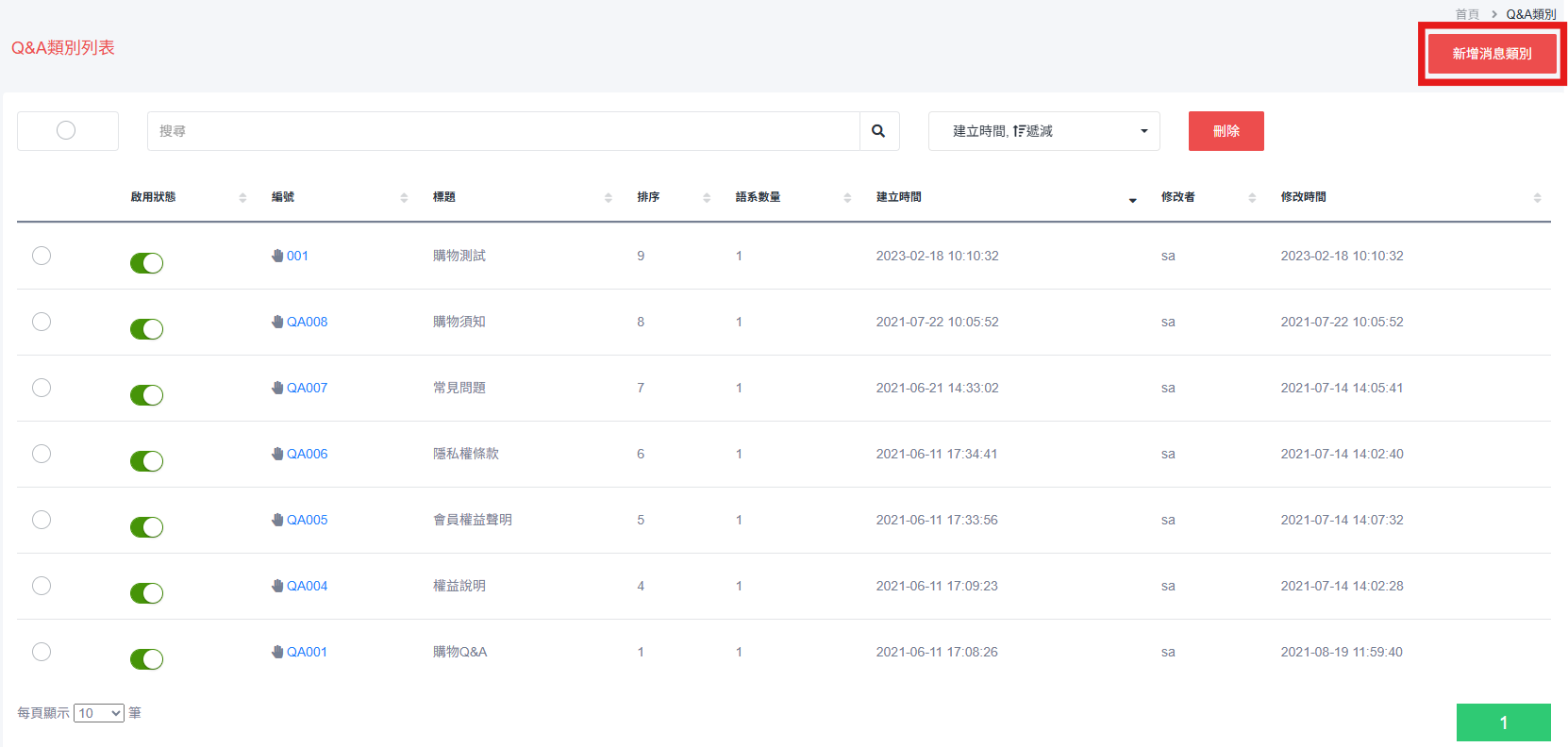Sort by 編號 column arrows
This screenshot has height=747, width=1568.
pyautogui.click(x=404, y=197)
